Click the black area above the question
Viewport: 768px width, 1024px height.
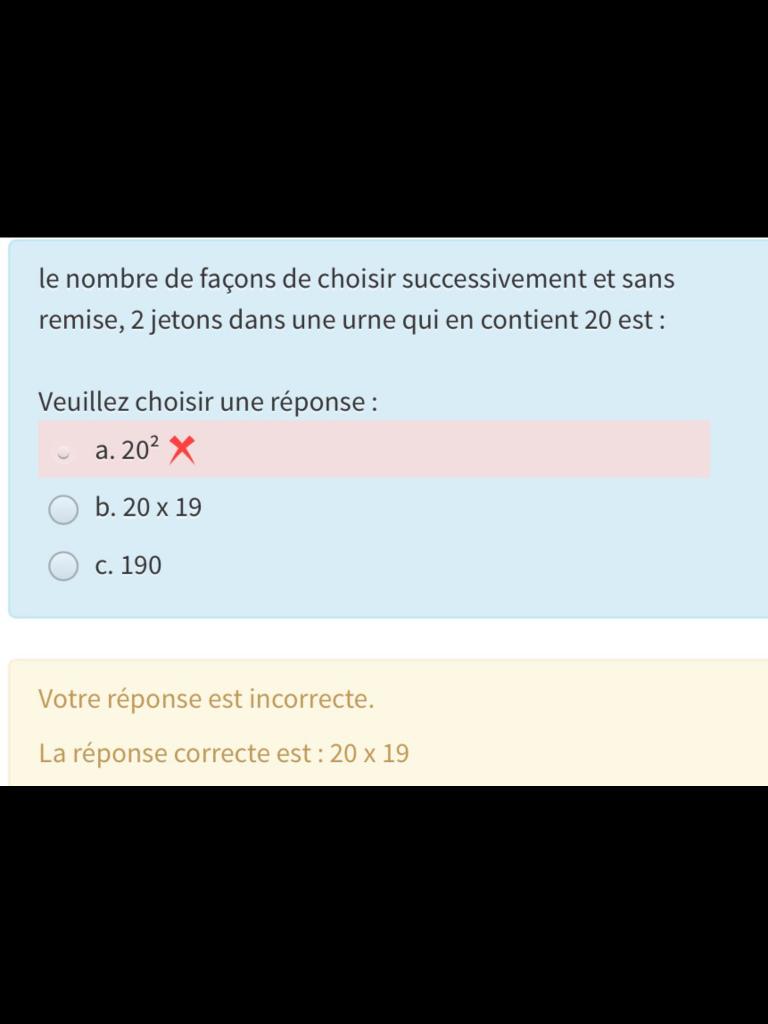point(384,120)
